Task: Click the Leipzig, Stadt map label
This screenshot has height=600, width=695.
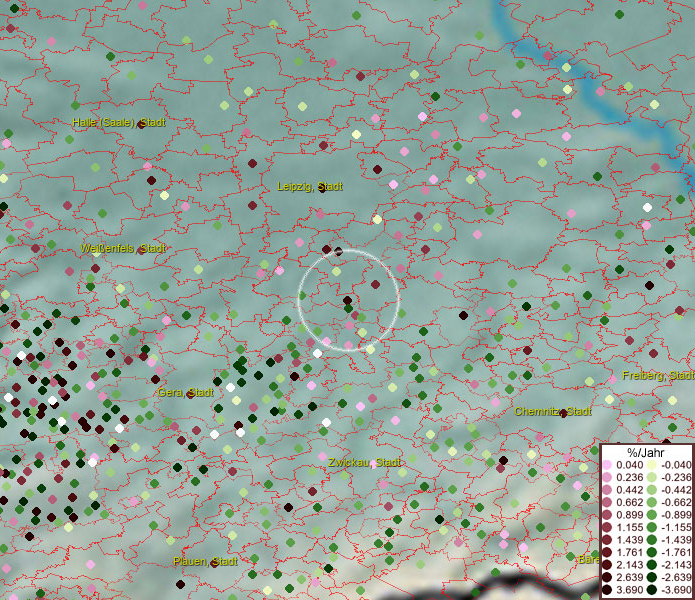Action: [310, 186]
